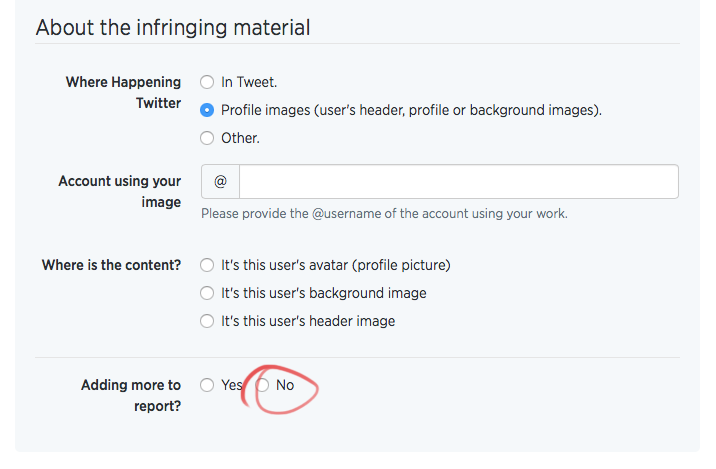Select the "Profile images" radio option
Image resolution: width=716 pixels, height=469 pixels.
coord(207,110)
